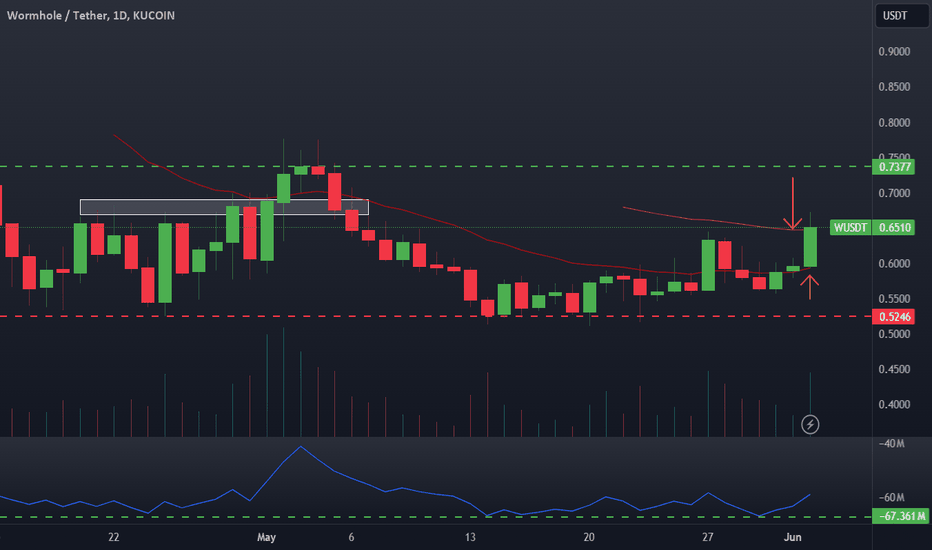Click the -60 M indicator axis label
Viewport: 932px width, 550px height.
click(892, 497)
